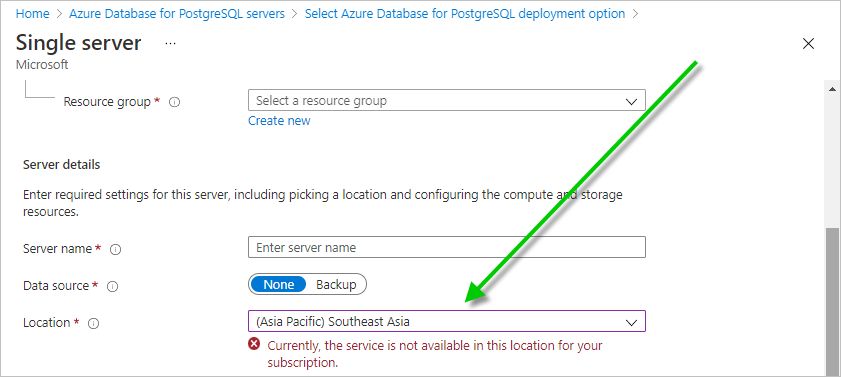Open the Location dropdown showing Southeast Asia
Viewport: 841px width, 377px height.
(x=447, y=322)
